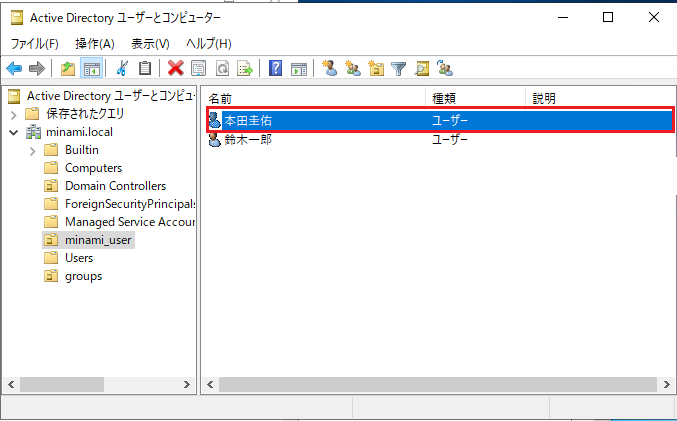Screen dimensions: 677x421
Task: Click tree pane scroll left arrow
Action: tap(11, 384)
